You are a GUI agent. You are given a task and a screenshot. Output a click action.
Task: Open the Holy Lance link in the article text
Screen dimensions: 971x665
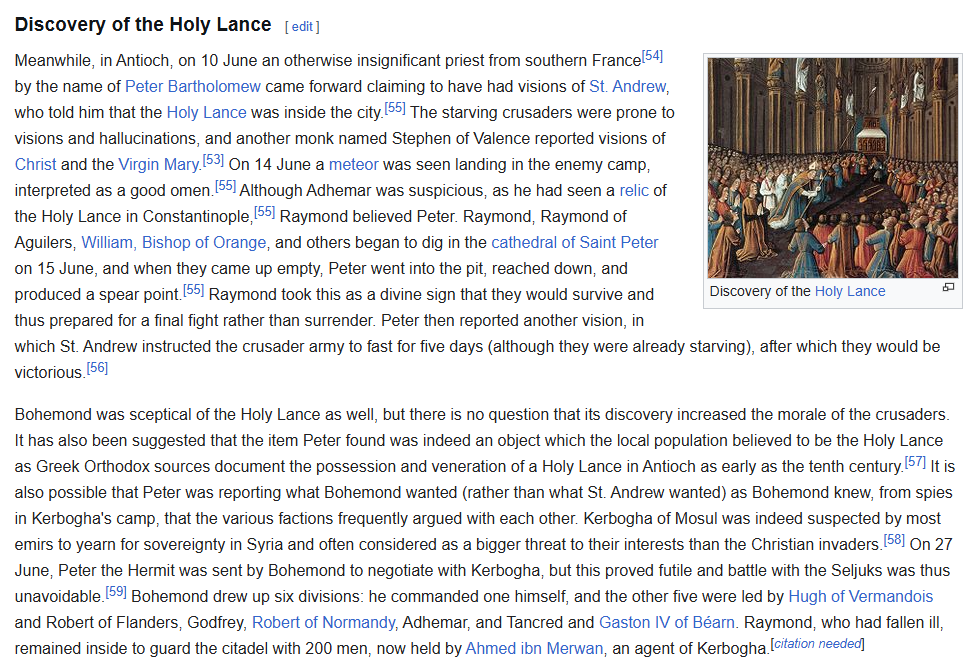click(x=206, y=113)
